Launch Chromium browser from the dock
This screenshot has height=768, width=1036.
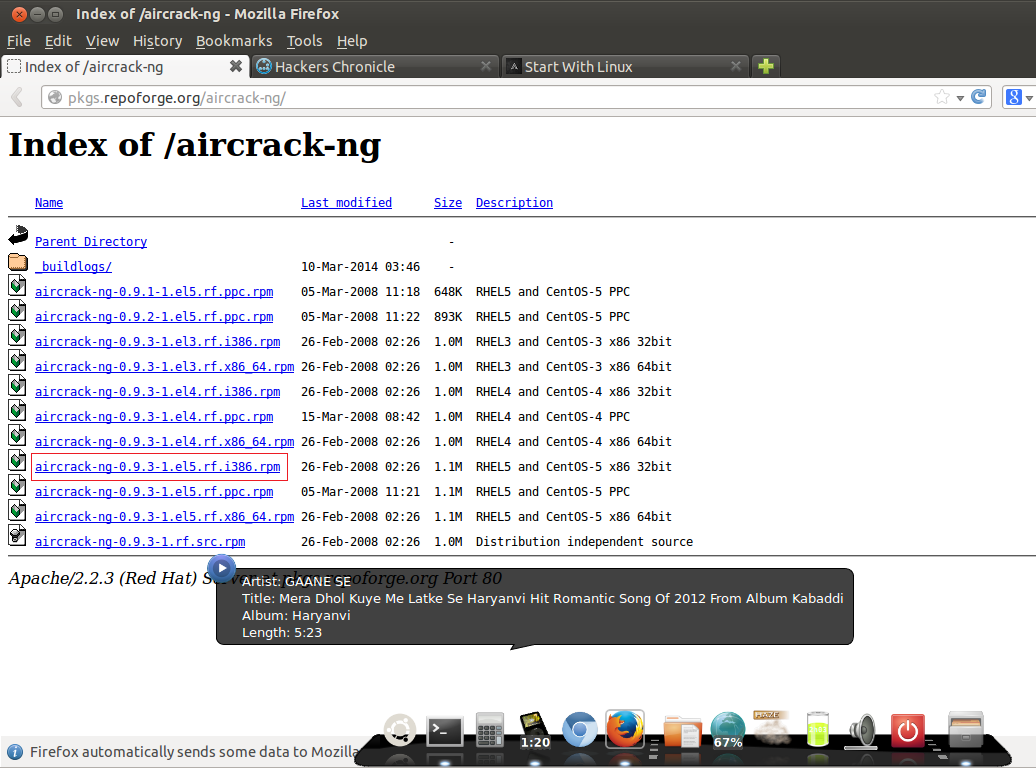tap(579, 730)
